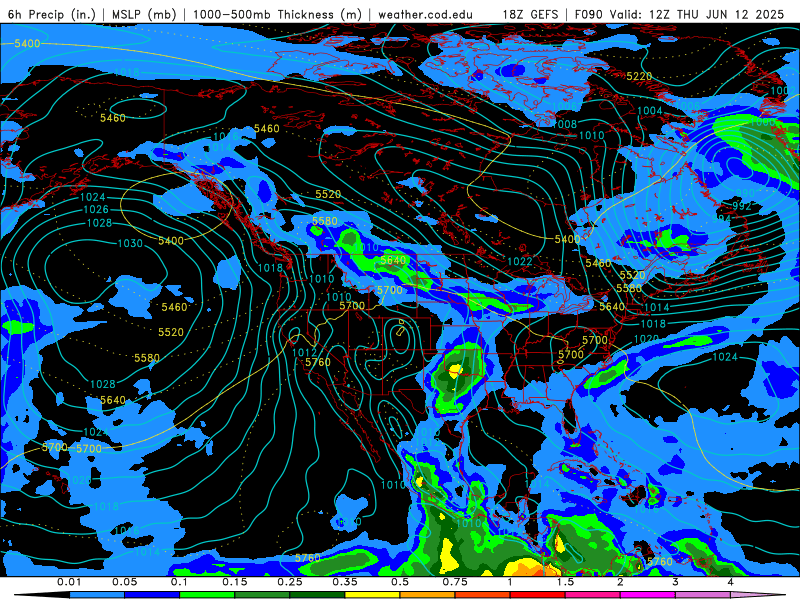Click the 1008 pressure contour label
This screenshot has height=600, width=800.
click(x=565, y=124)
